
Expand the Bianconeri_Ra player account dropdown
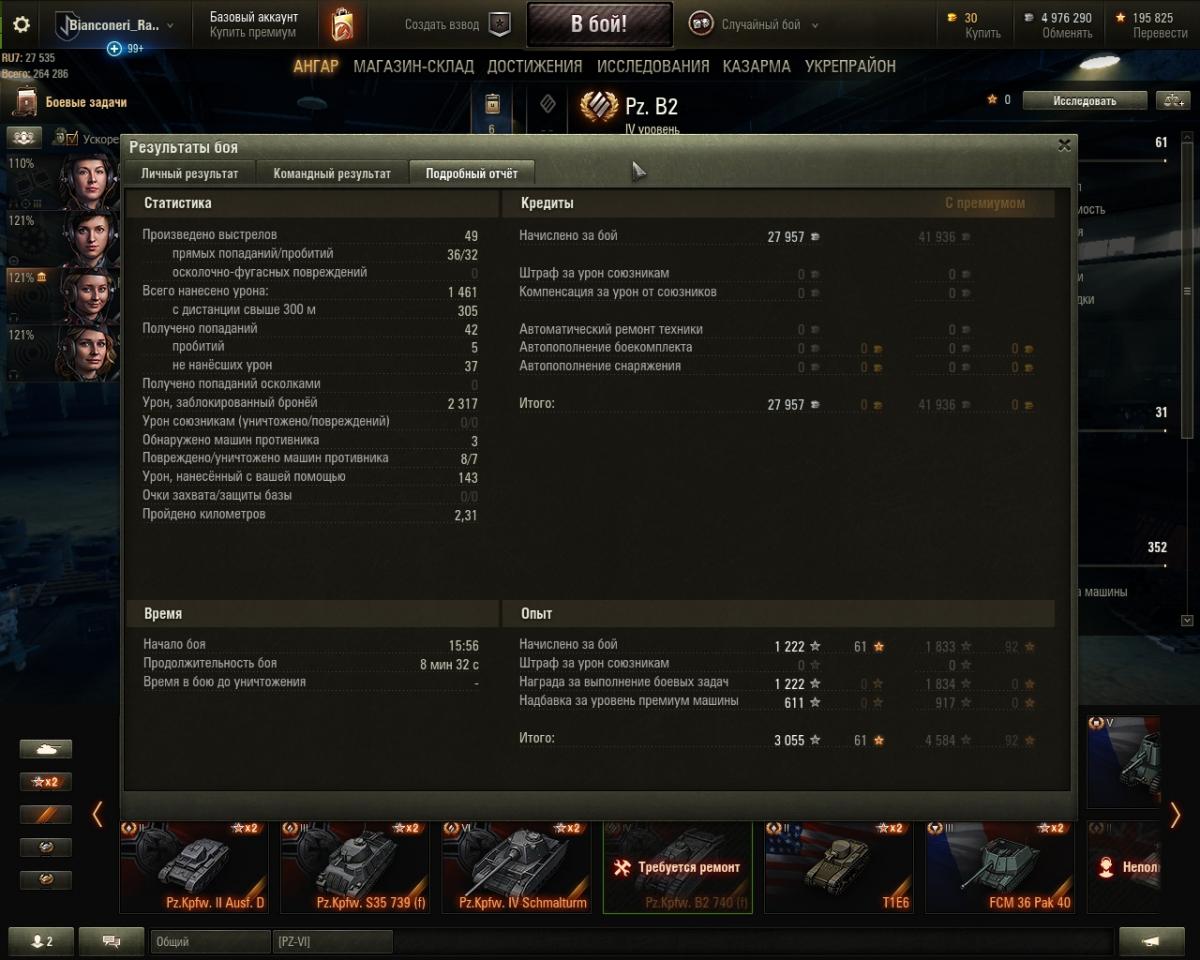[x=169, y=25]
